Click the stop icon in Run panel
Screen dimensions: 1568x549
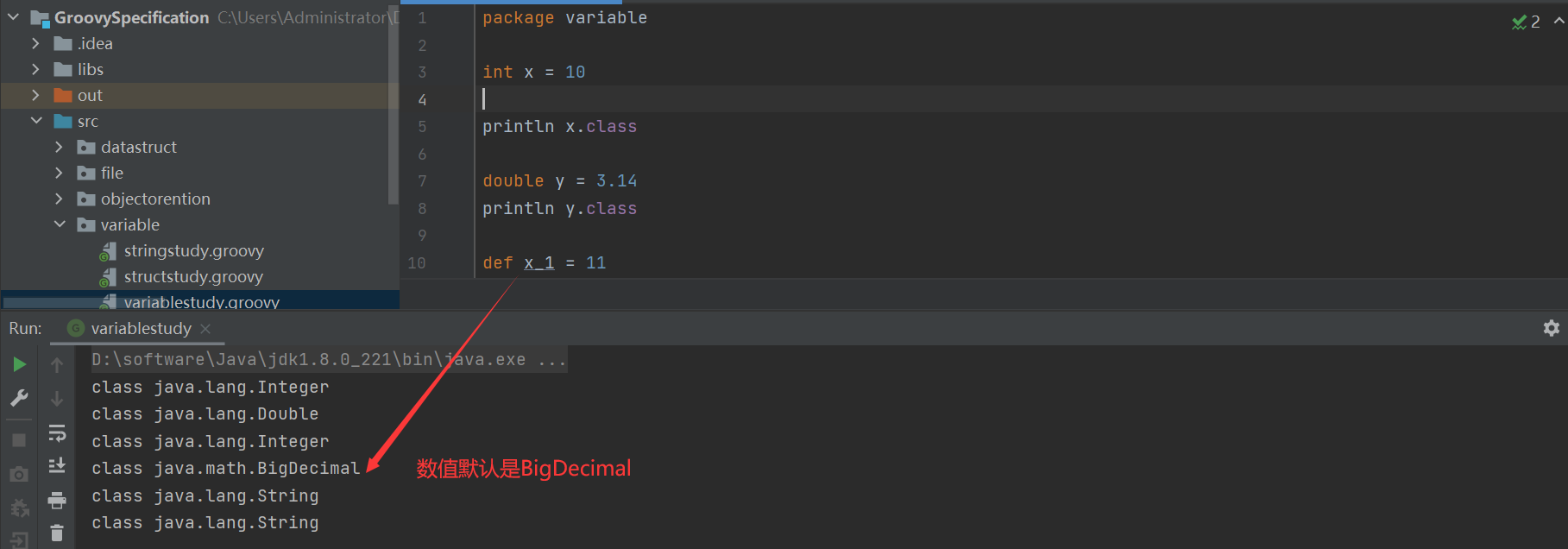(19, 440)
